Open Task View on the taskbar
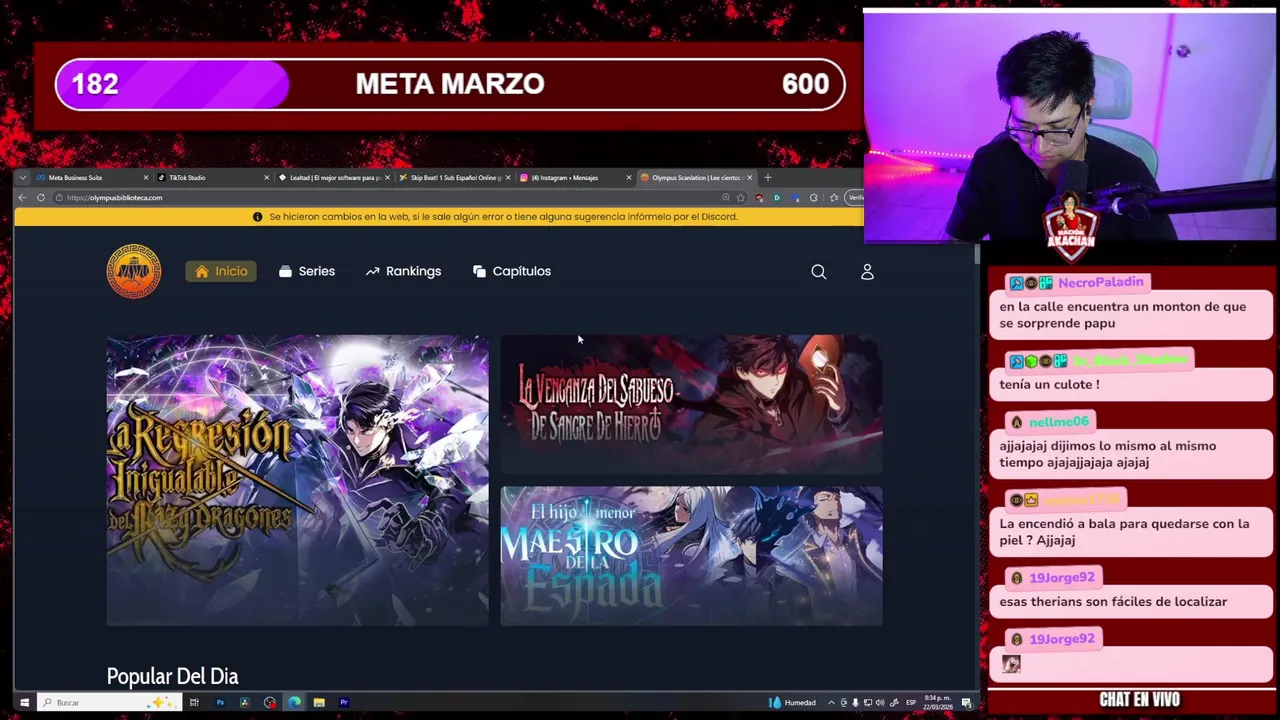The image size is (1280, 720). click(x=194, y=703)
